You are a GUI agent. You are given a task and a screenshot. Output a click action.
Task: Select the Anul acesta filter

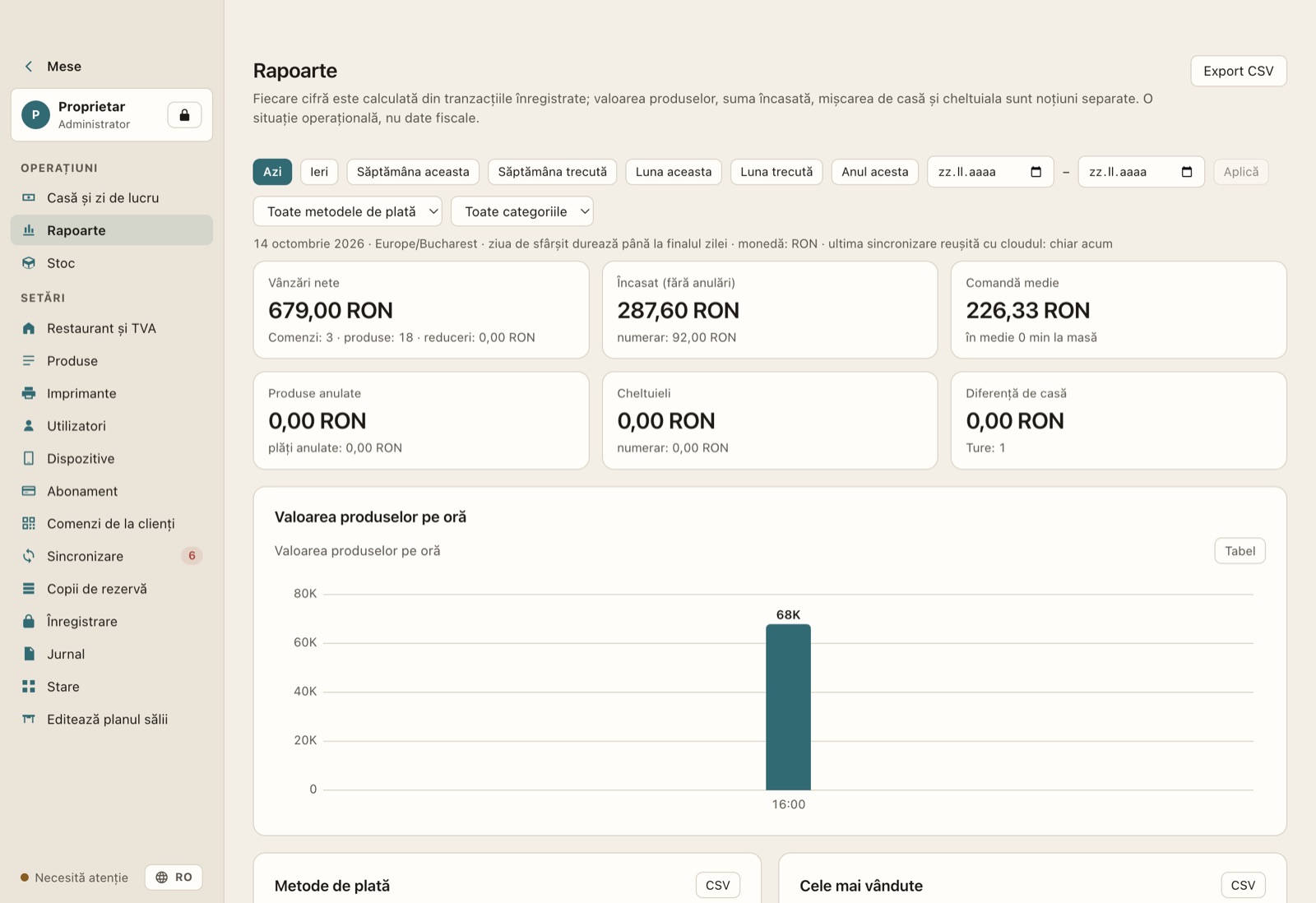click(x=874, y=172)
